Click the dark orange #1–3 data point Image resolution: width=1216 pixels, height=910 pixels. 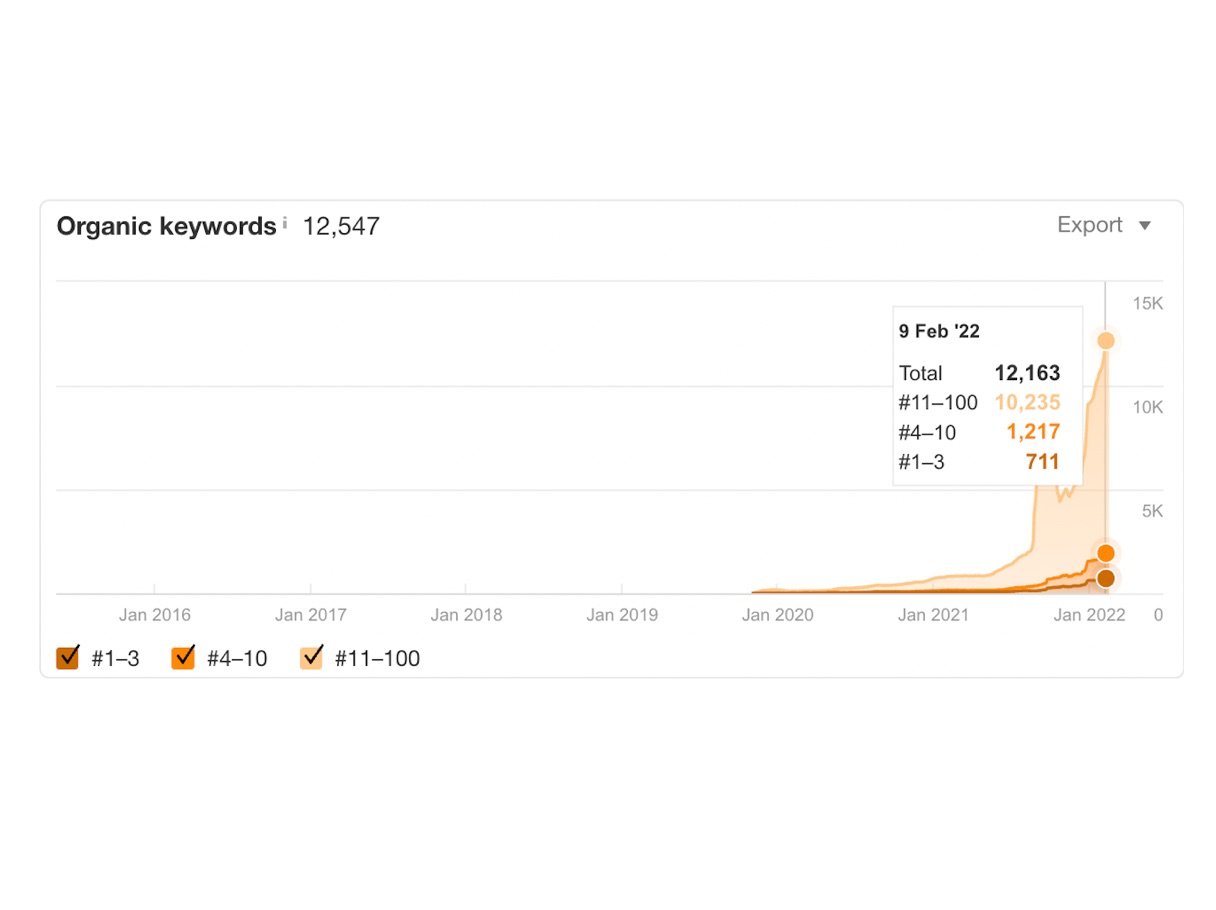click(x=1106, y=578)
